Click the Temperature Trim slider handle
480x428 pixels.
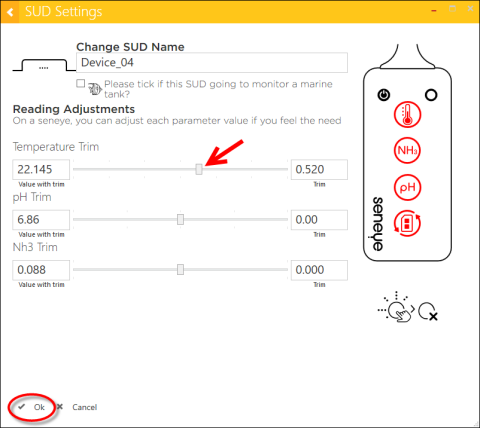tap(199, 169)
